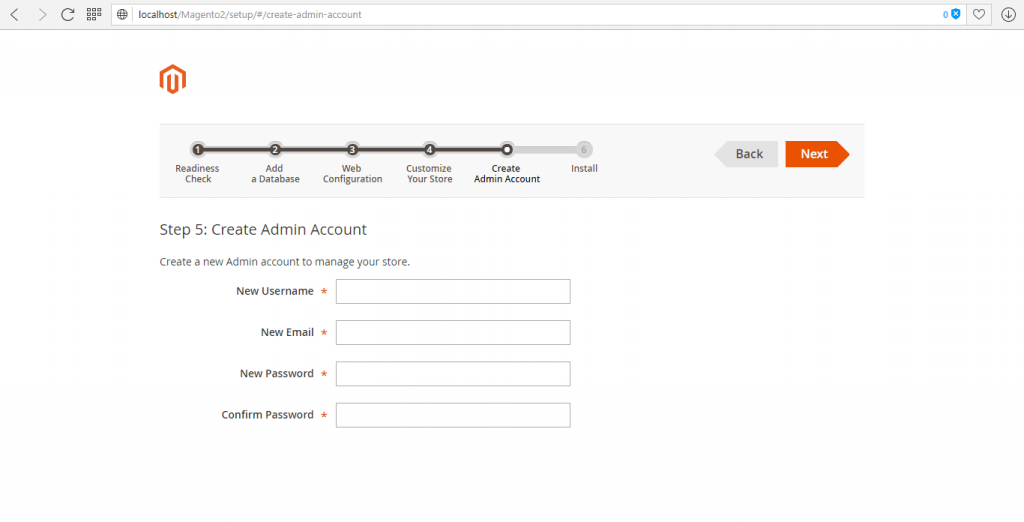Viewport: 1024px width, 522px height.
Task: Click the Install step 6 marker
Action: 584,150
